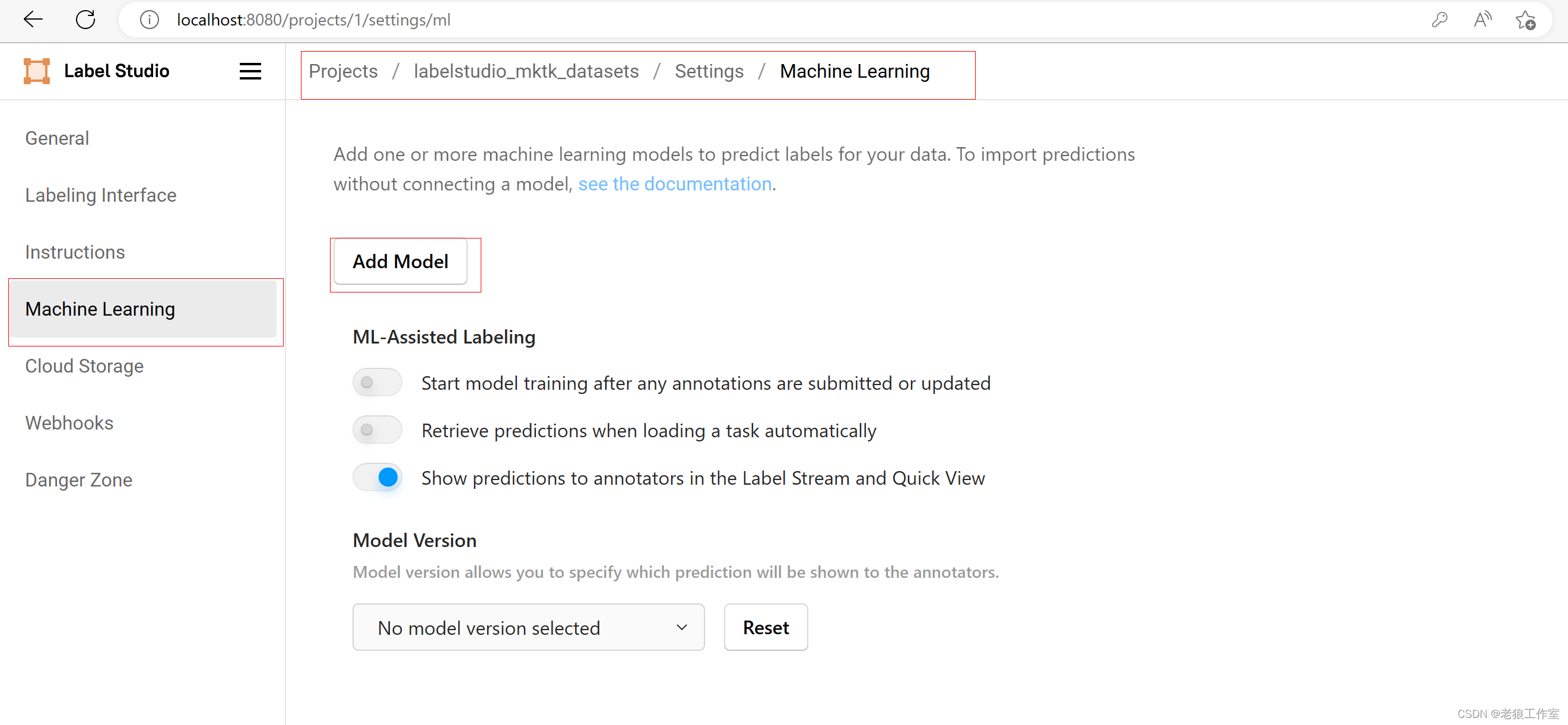The height and width of the screenshot is (725, 1568).
Task: Click Projects in the breadcrumb
Action: pos(342,71)
